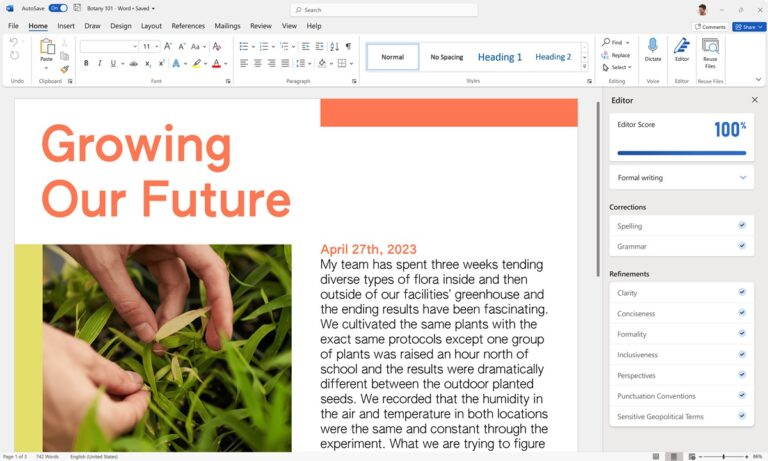Toggle the Clarity refinement checkmark
The width and height of the screenshot is (768, 461).
pyautogui.click(x=742, y=292)
